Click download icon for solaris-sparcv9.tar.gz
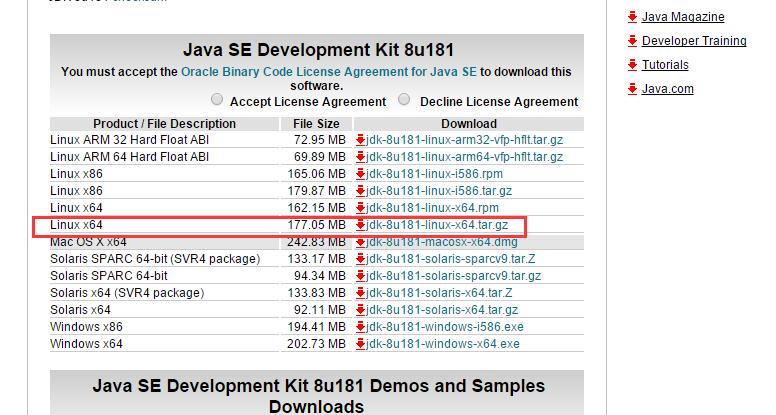Screen dimensions: 776x415 pos(360,276)
